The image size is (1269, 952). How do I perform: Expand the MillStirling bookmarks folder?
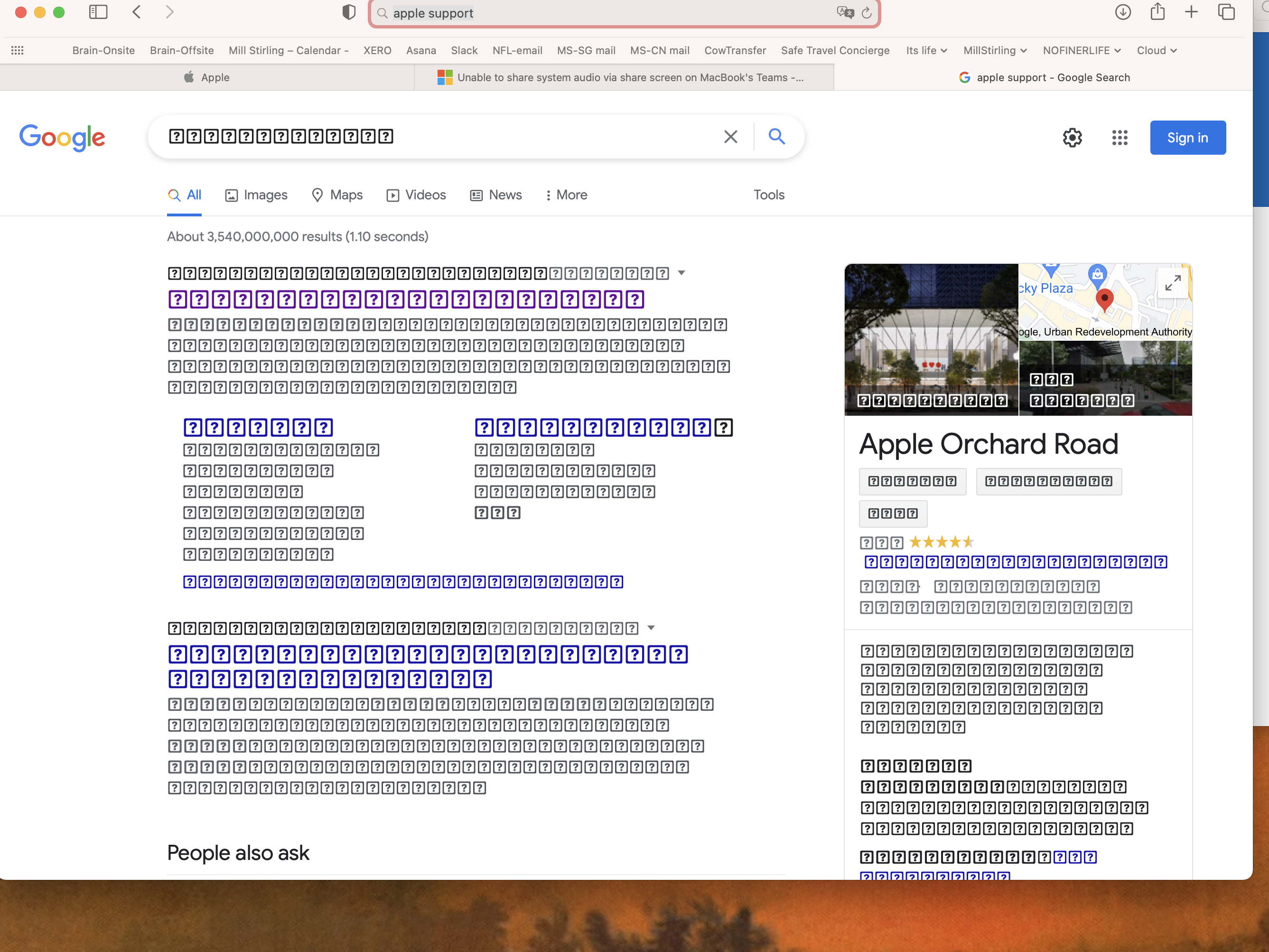pos(995,50)
